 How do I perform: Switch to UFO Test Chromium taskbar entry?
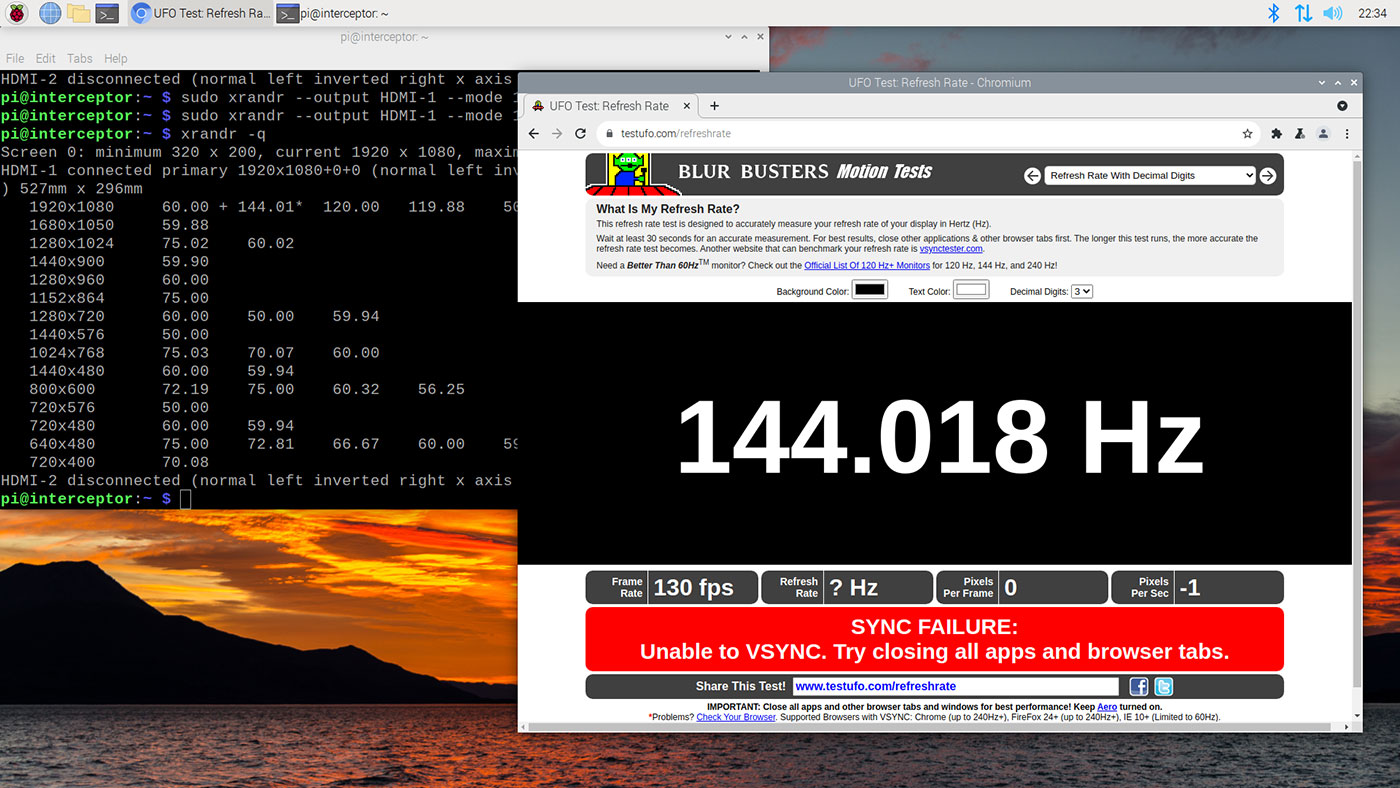click(x=201, y=13)
